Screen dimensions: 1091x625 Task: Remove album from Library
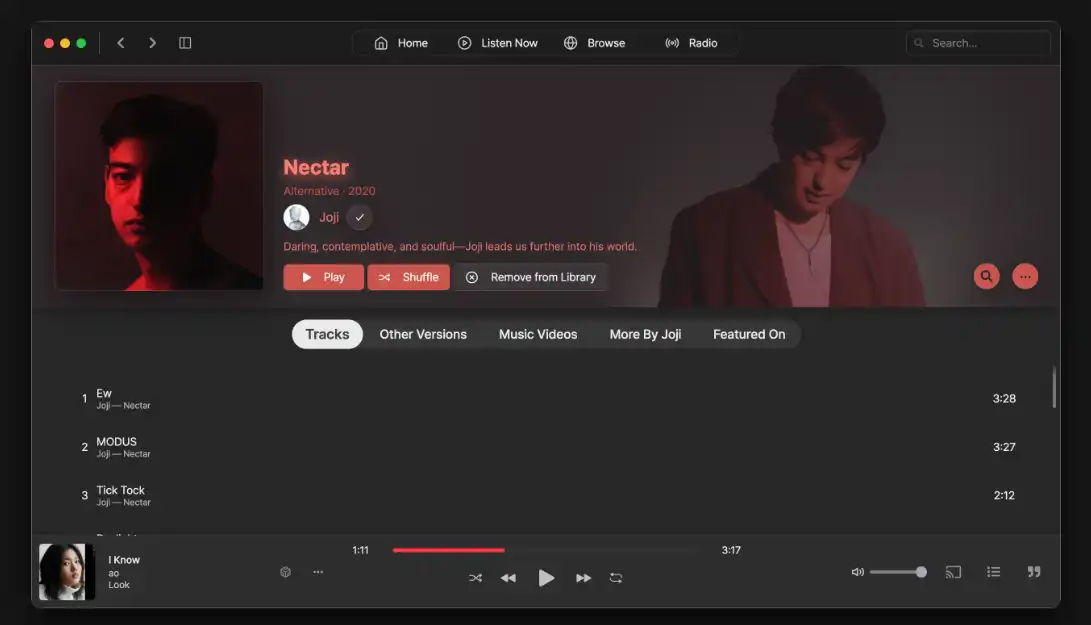tap(531, 277)
